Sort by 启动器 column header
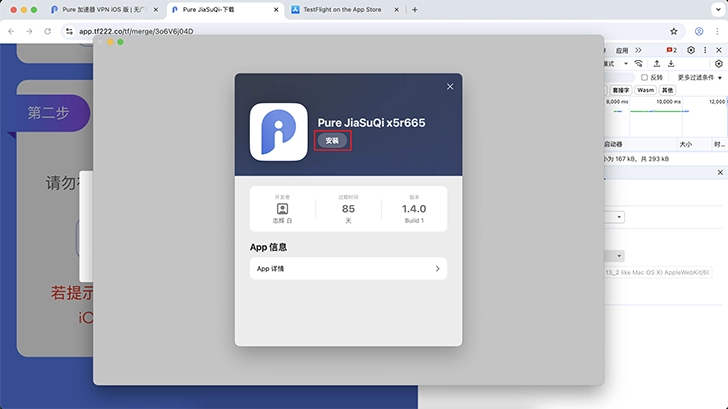Viewport: 728px width, 409px height. pos(640,144)
